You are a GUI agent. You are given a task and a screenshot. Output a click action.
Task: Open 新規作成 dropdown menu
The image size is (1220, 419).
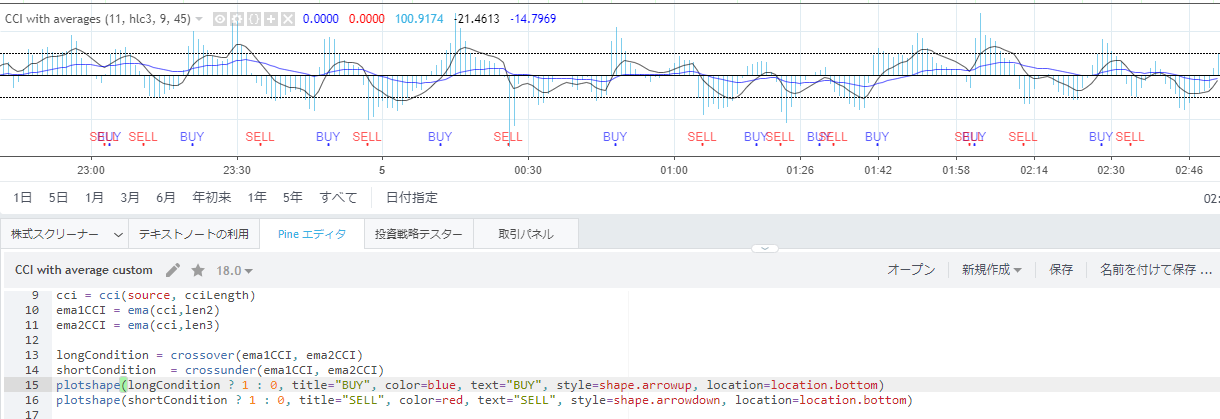pos(991,270)
